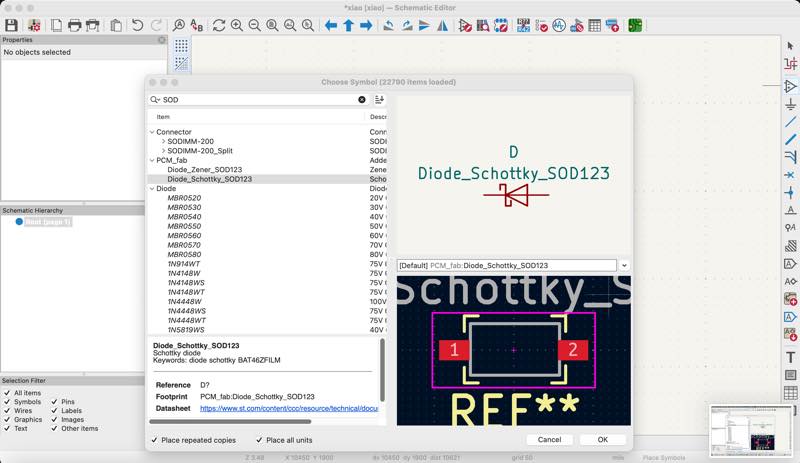The height and width of the screenshot is (463, 800).
Task: Open the st.com datasheet link
Action: pos(289,408)
